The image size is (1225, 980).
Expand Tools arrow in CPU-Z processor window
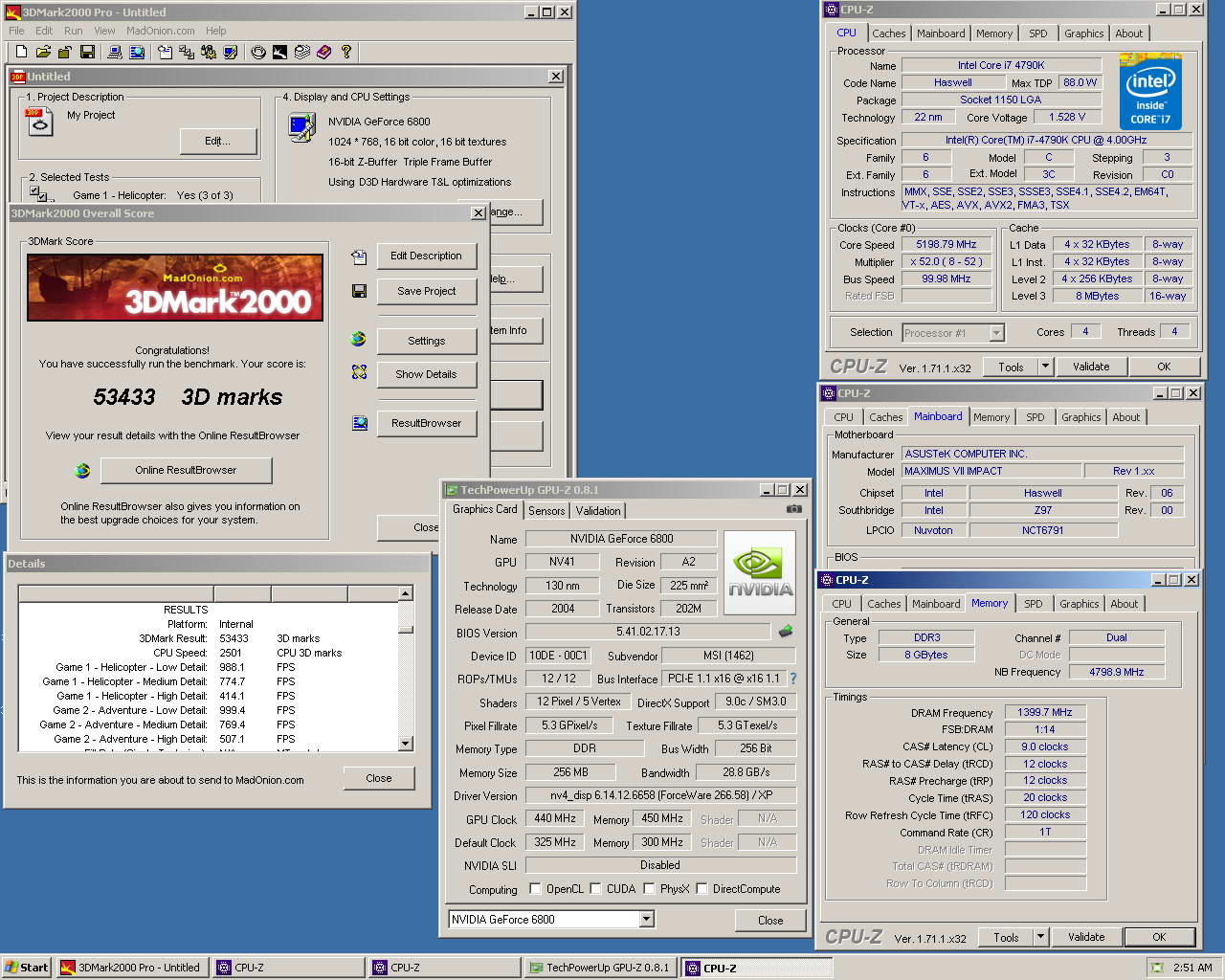pos(1045,367)
